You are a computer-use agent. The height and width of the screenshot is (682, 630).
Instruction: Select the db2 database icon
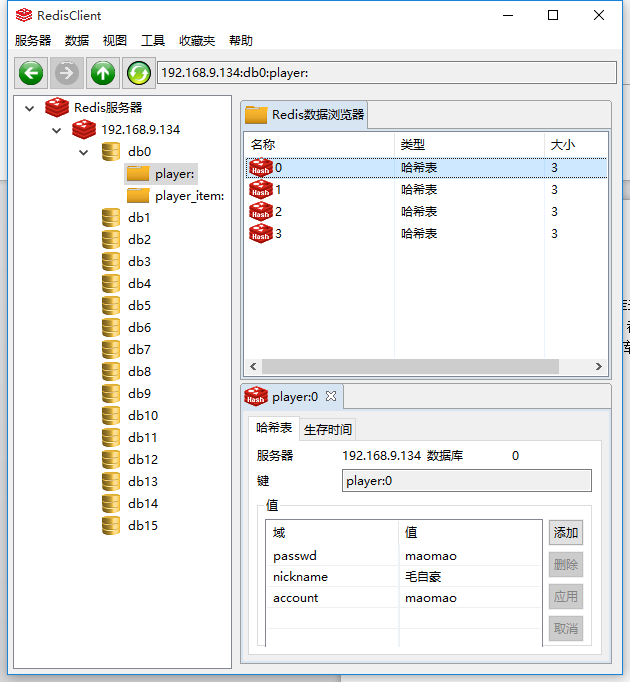[x=111, y=240]
